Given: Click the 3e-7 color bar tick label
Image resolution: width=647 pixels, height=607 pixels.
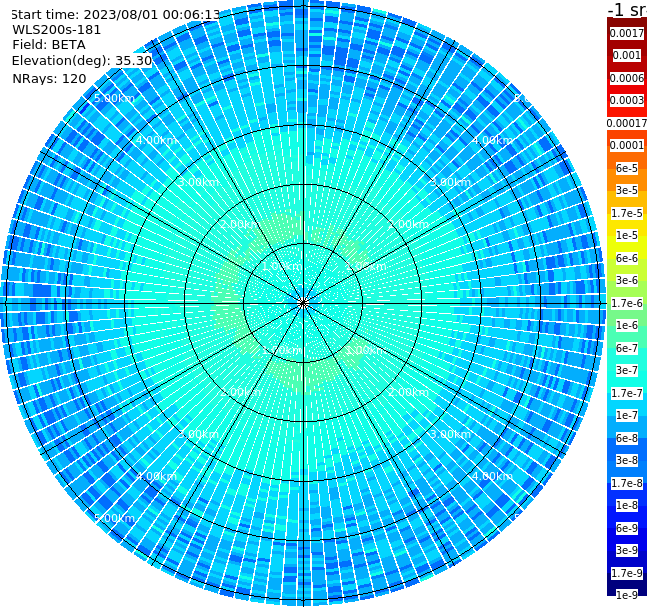Looking at the screenshot, I should click(x=627, y=370).
